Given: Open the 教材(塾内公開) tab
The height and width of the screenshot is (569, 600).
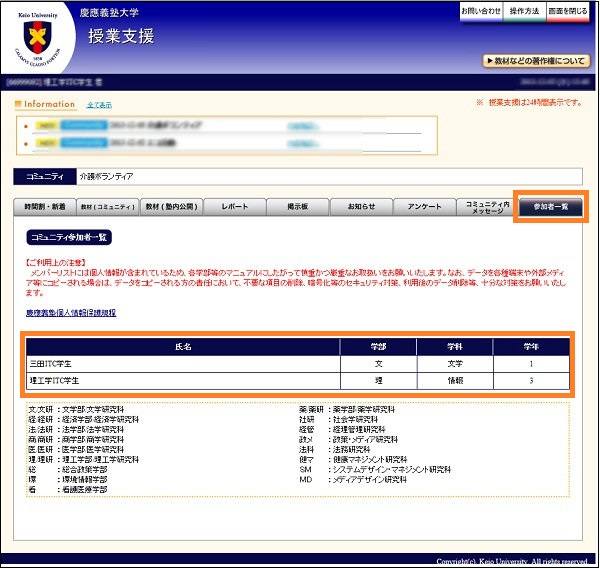Looking at the screenshot, I should [171, 206].
